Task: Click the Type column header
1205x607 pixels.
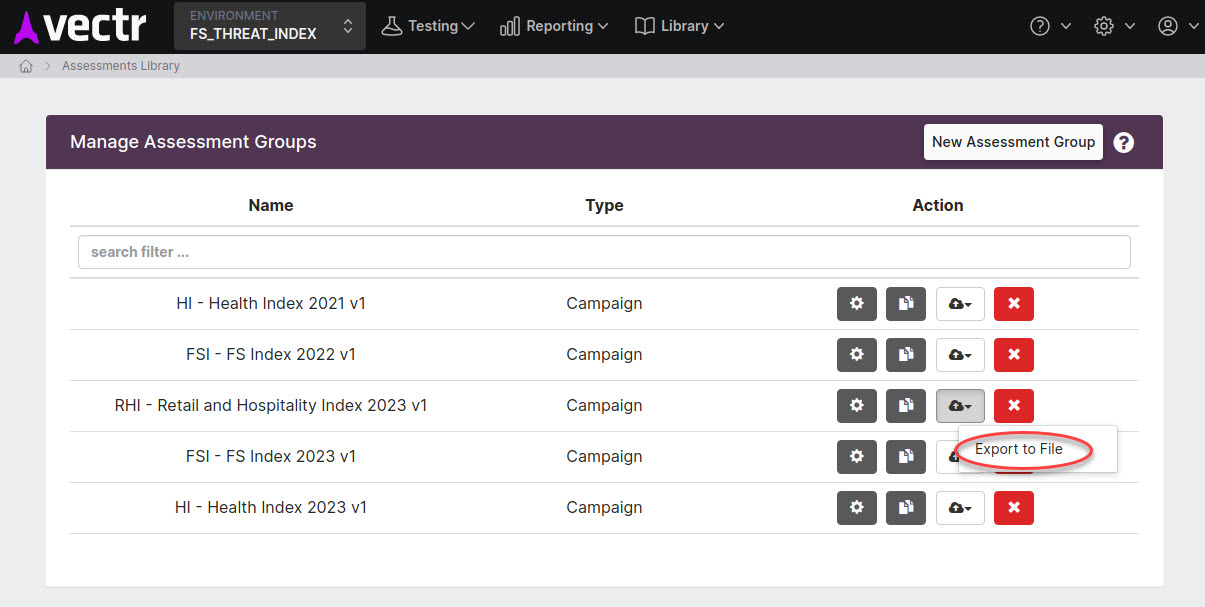Action: (604, 205)
